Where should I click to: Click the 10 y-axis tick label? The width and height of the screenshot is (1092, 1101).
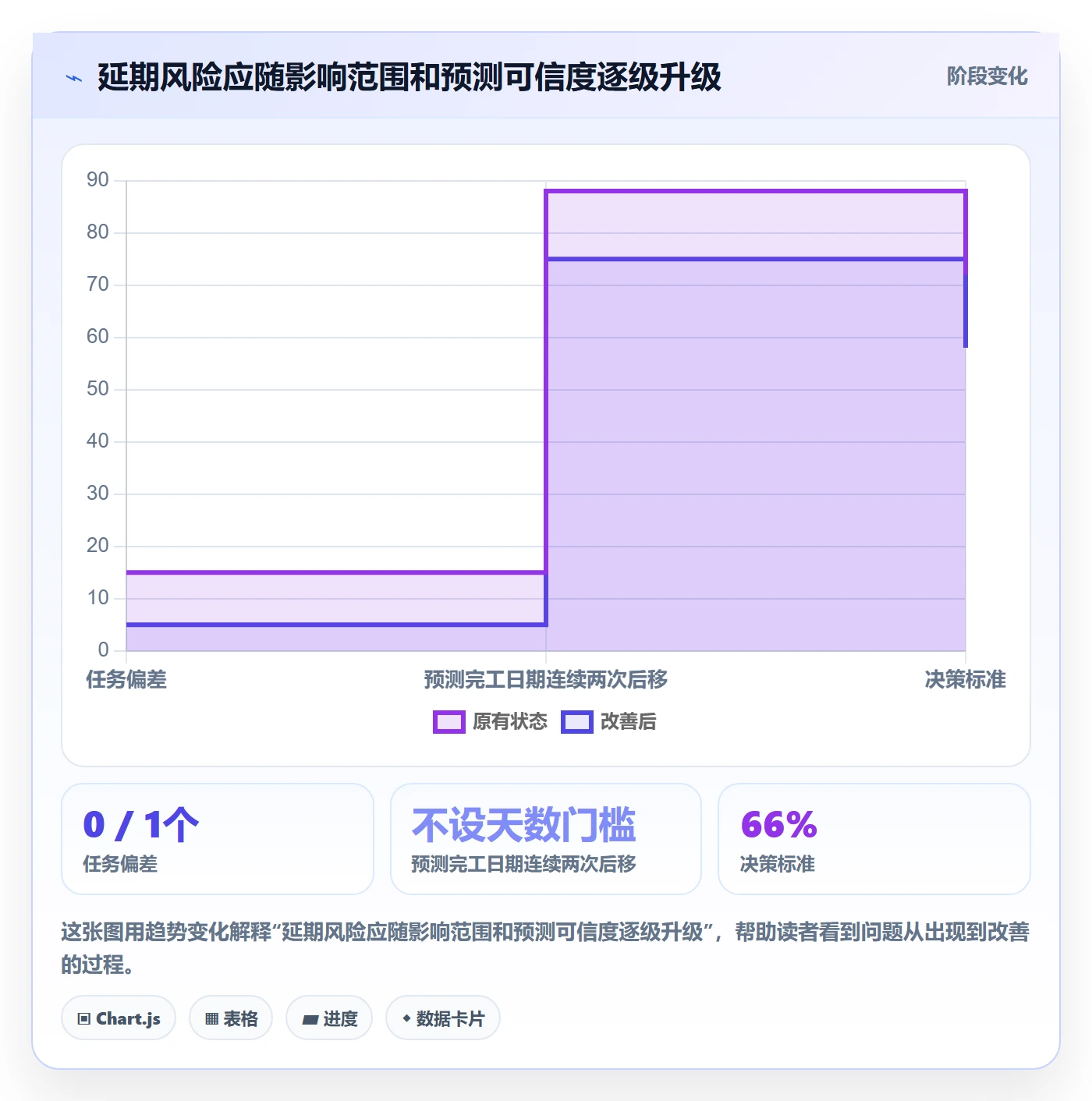98,598
